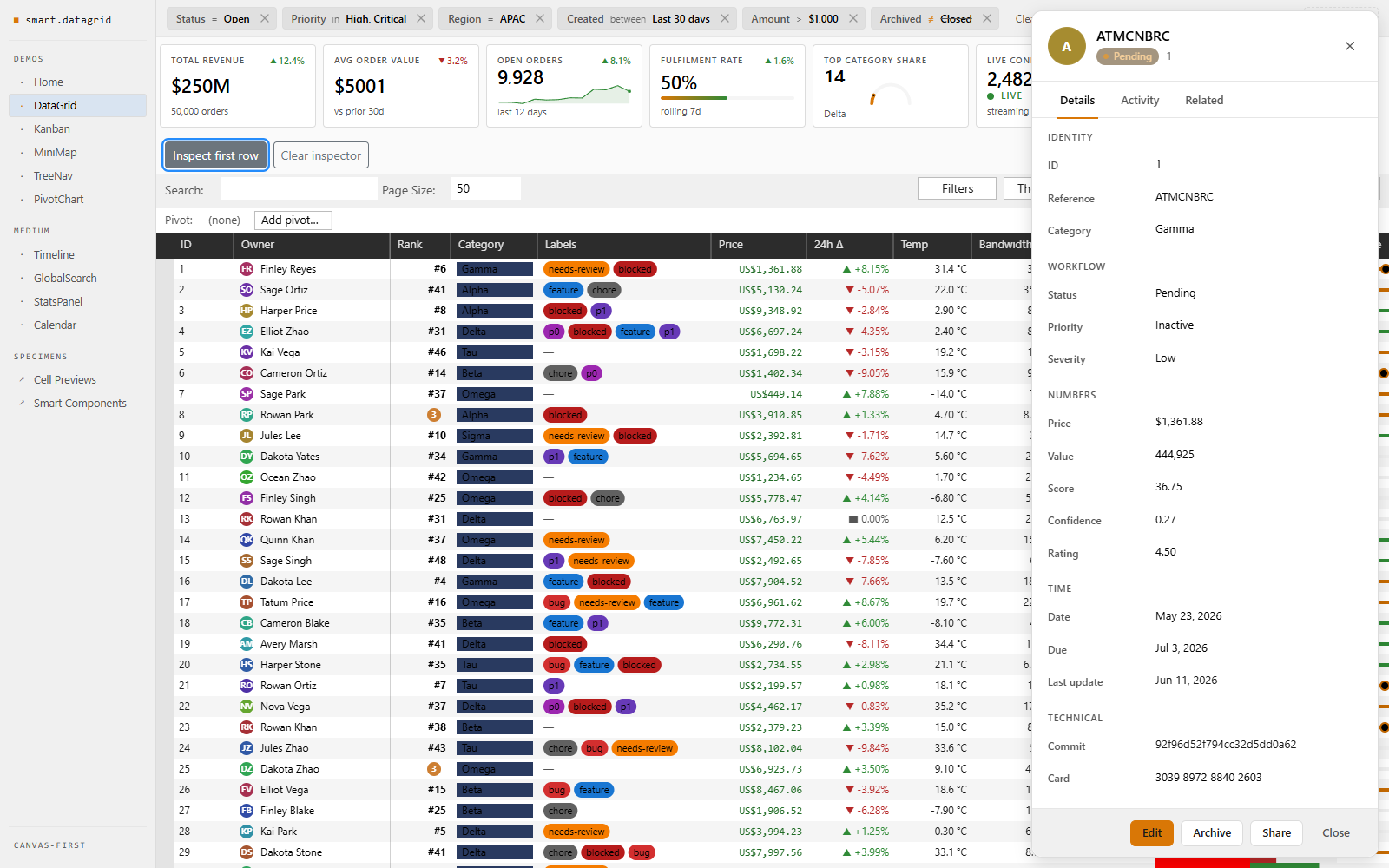This screenshot has width=1389, height=868.
Task: Remove the Created Last 30 days filter
Action: (x=725, y=18)
